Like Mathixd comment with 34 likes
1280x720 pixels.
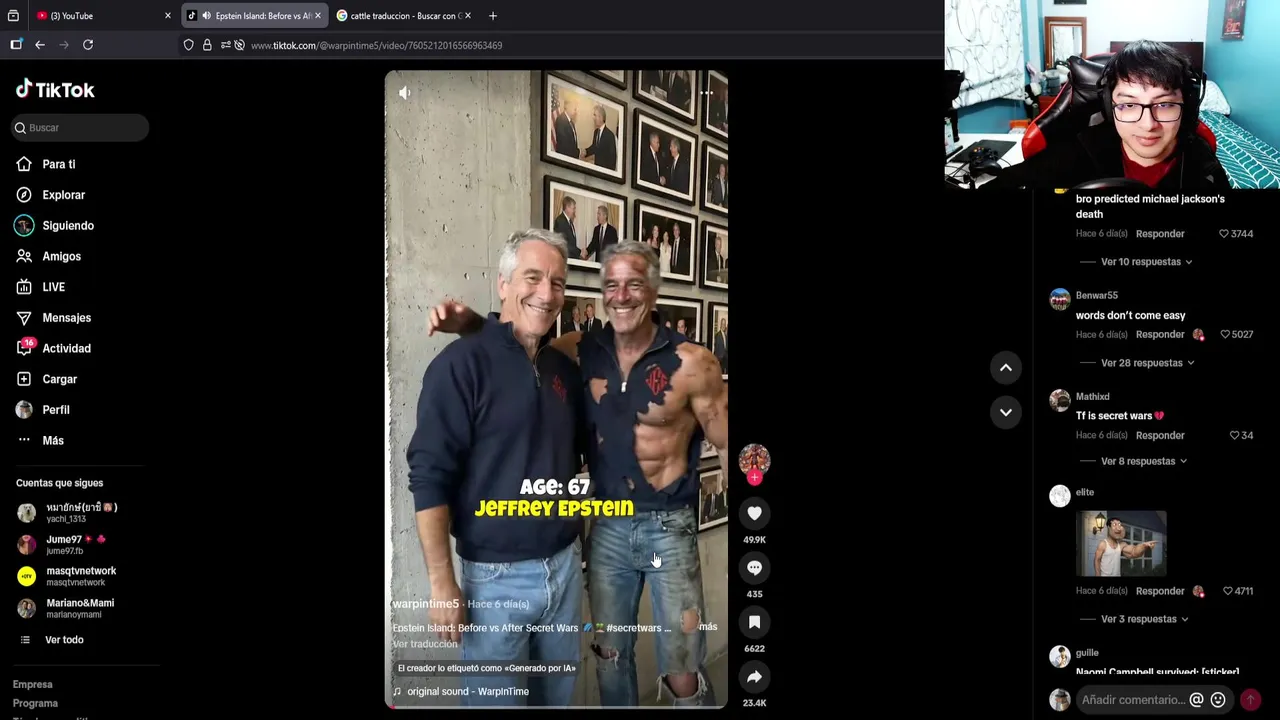(1234, 435)
